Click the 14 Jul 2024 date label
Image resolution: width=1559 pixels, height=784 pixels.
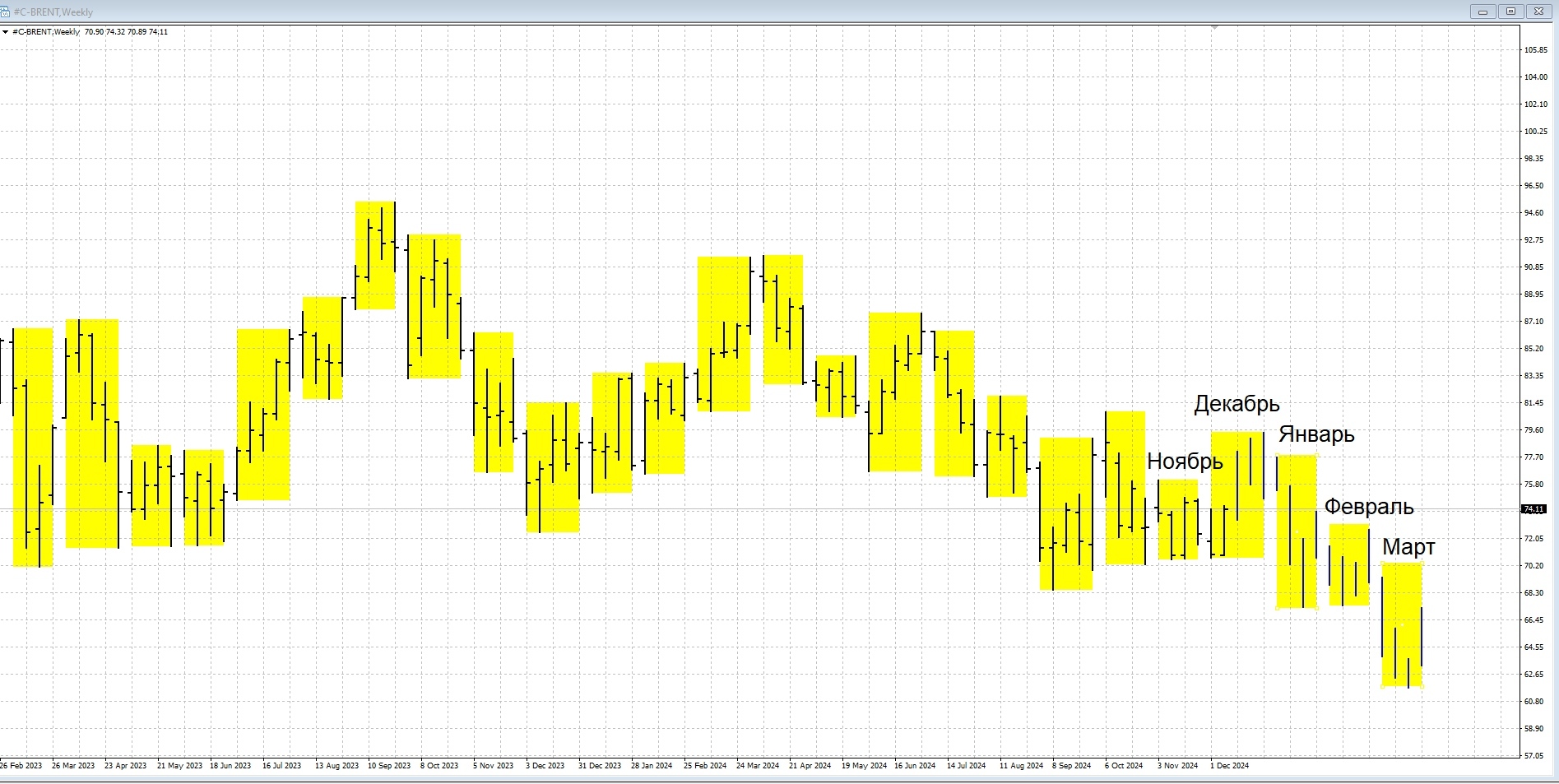pos(966,766)
